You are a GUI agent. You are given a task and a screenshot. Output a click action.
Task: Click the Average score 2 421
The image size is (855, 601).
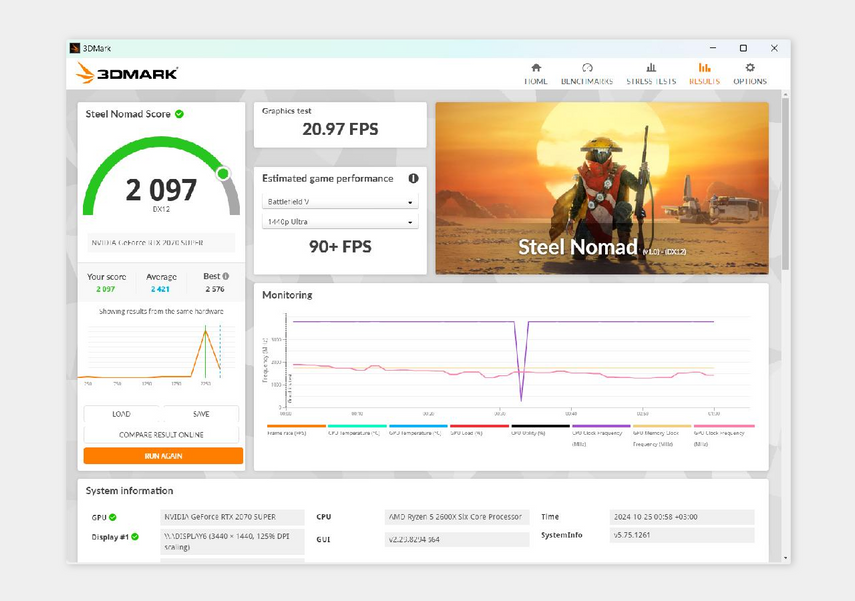click(160, 289)
